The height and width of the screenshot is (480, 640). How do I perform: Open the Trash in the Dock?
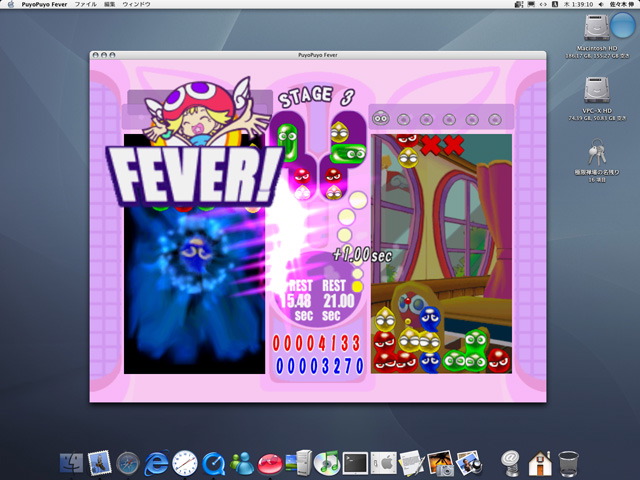(x=568, y=463)
